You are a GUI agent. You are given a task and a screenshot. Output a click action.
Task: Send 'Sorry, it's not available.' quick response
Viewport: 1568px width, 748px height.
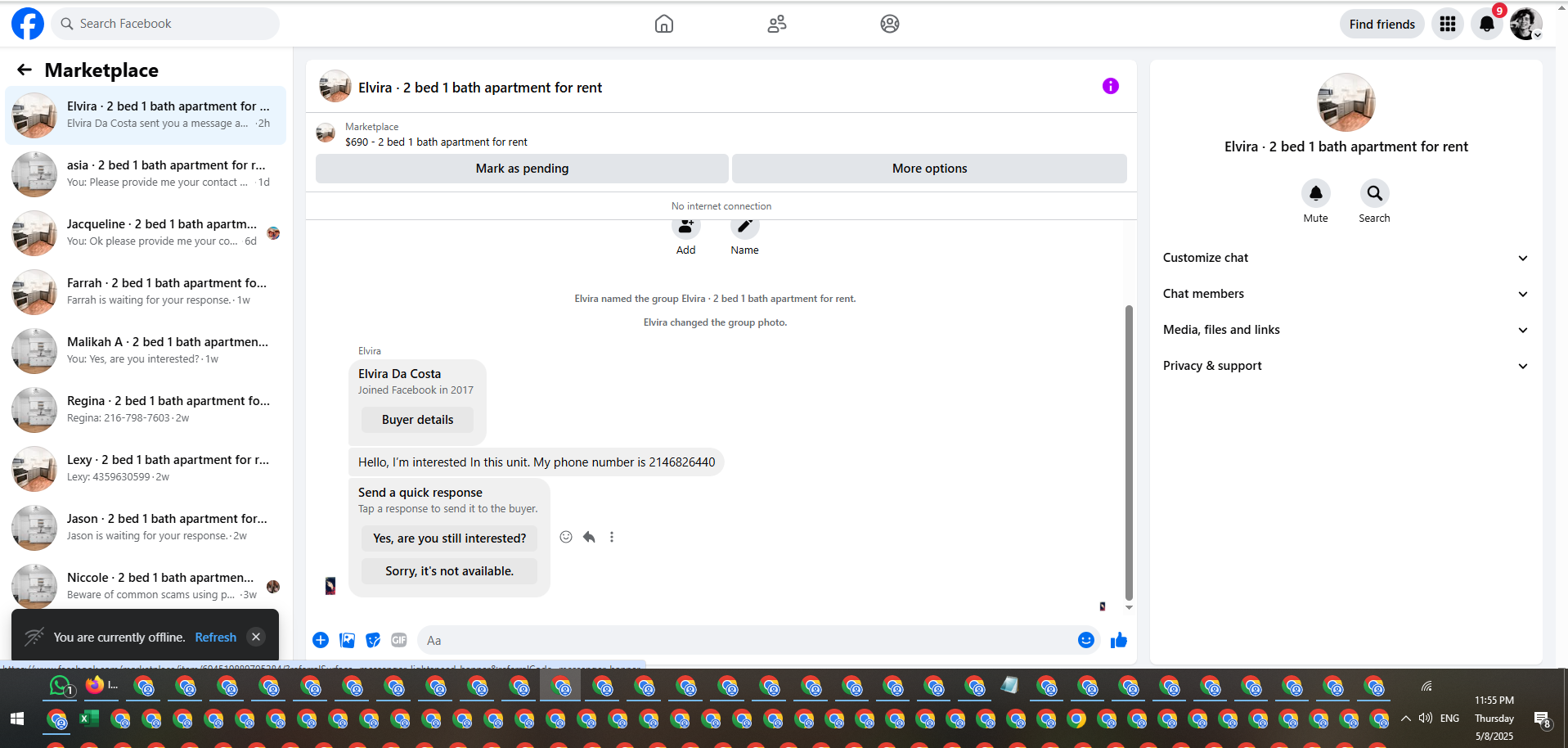click(449, 571)
